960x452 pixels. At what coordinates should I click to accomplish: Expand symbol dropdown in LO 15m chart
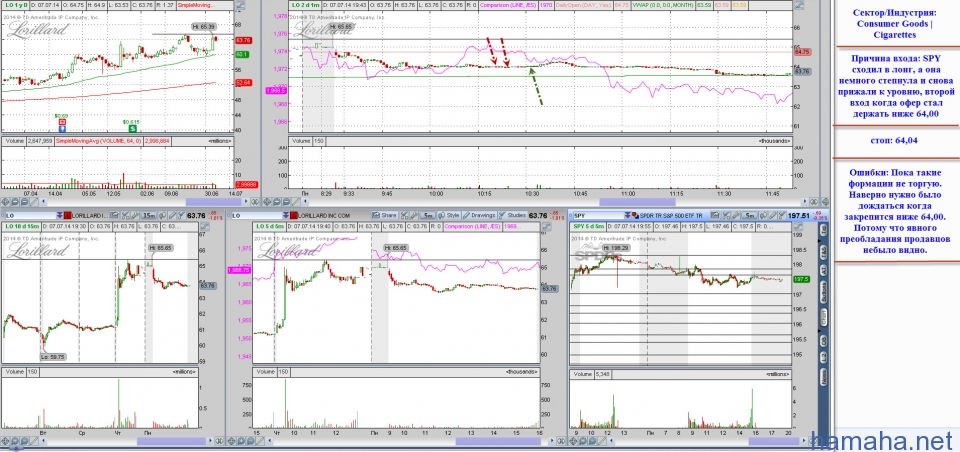click(x=59, y=215)
